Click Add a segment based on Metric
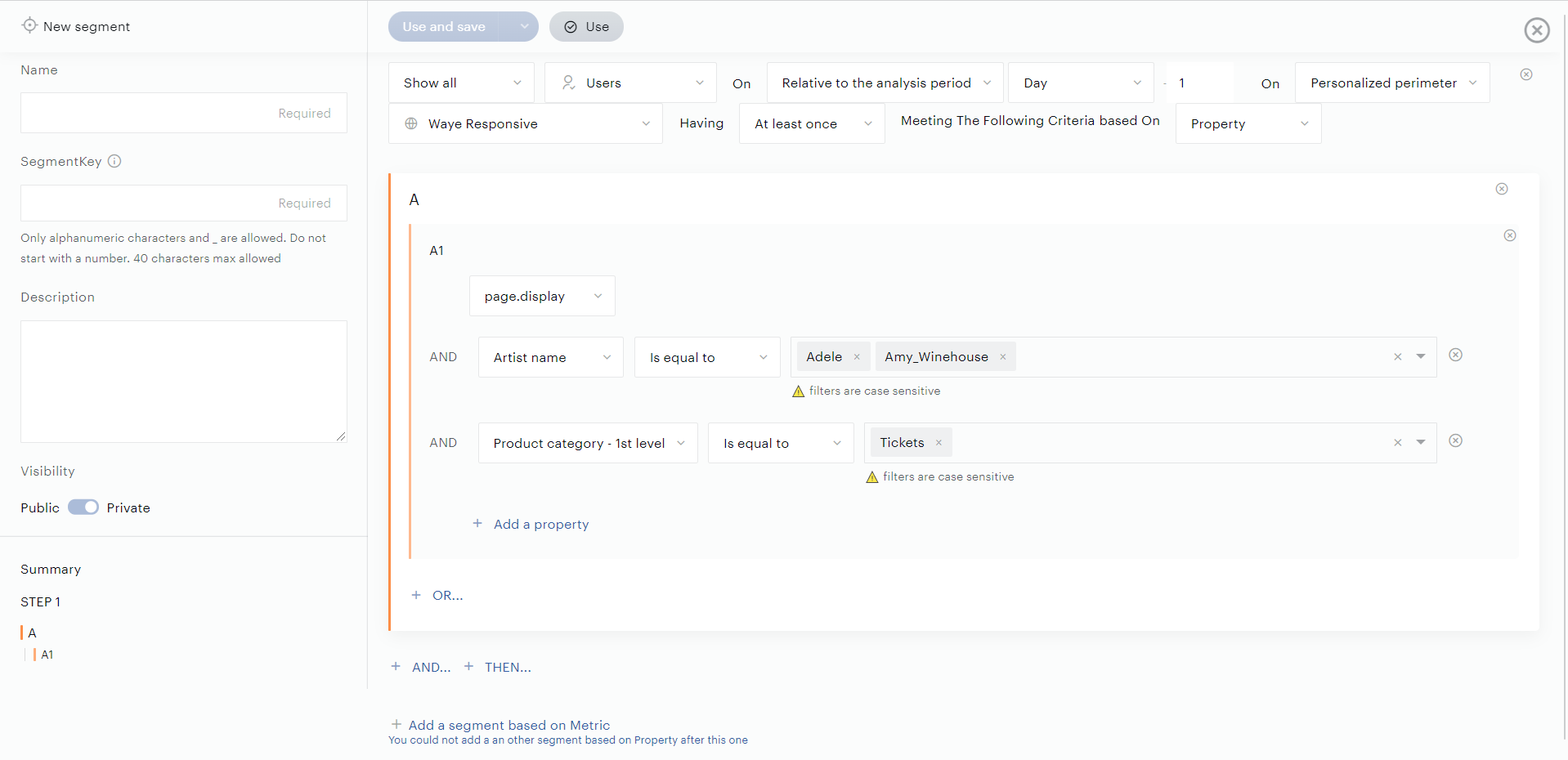This screenshot has width=1568, height=760. click(508, 725)
